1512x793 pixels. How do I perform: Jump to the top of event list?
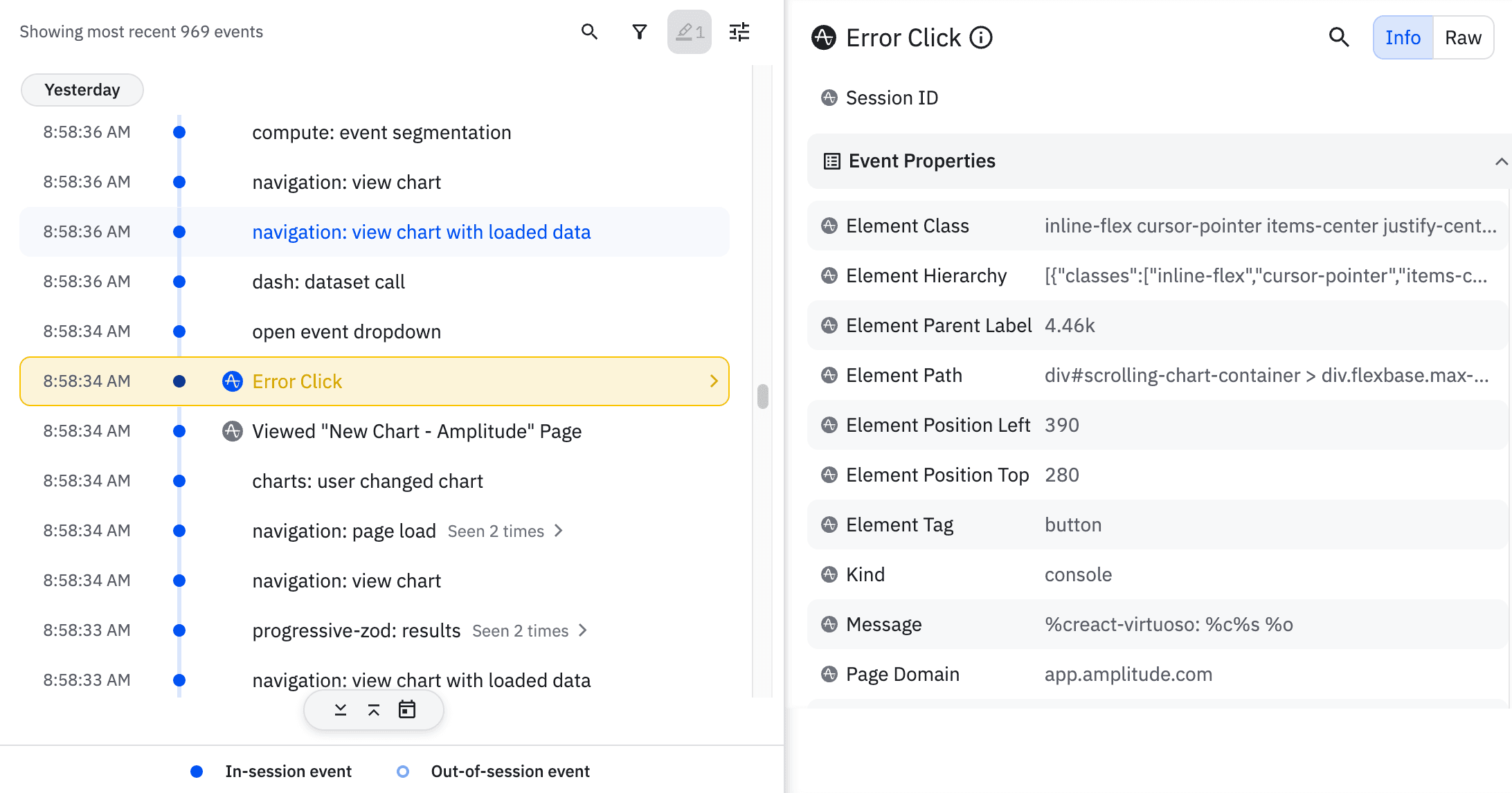(x=374, y=710)
